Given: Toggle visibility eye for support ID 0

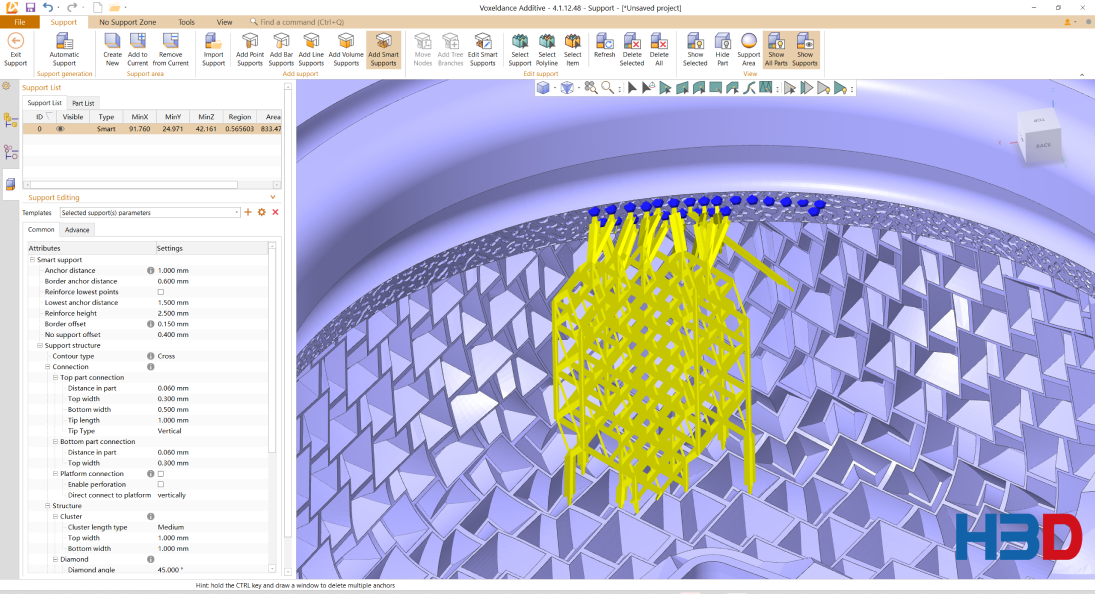Looking at the screenshot, I should click(x=60, y=129).
